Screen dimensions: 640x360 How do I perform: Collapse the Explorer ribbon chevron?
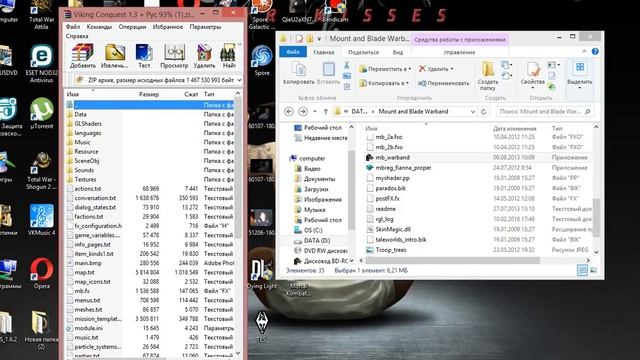[584, 51]
